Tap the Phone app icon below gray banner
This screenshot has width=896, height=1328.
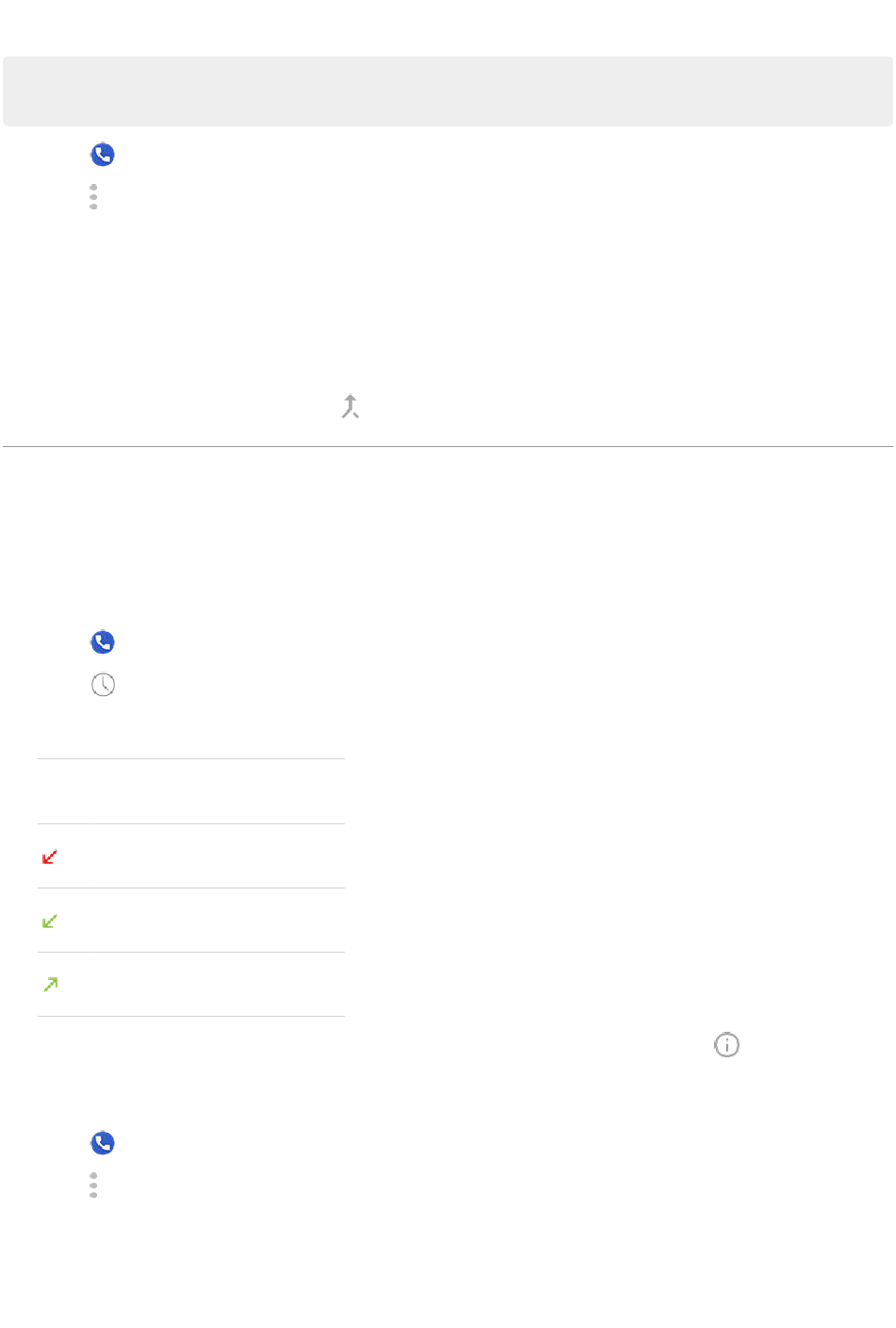coord(103,155)
